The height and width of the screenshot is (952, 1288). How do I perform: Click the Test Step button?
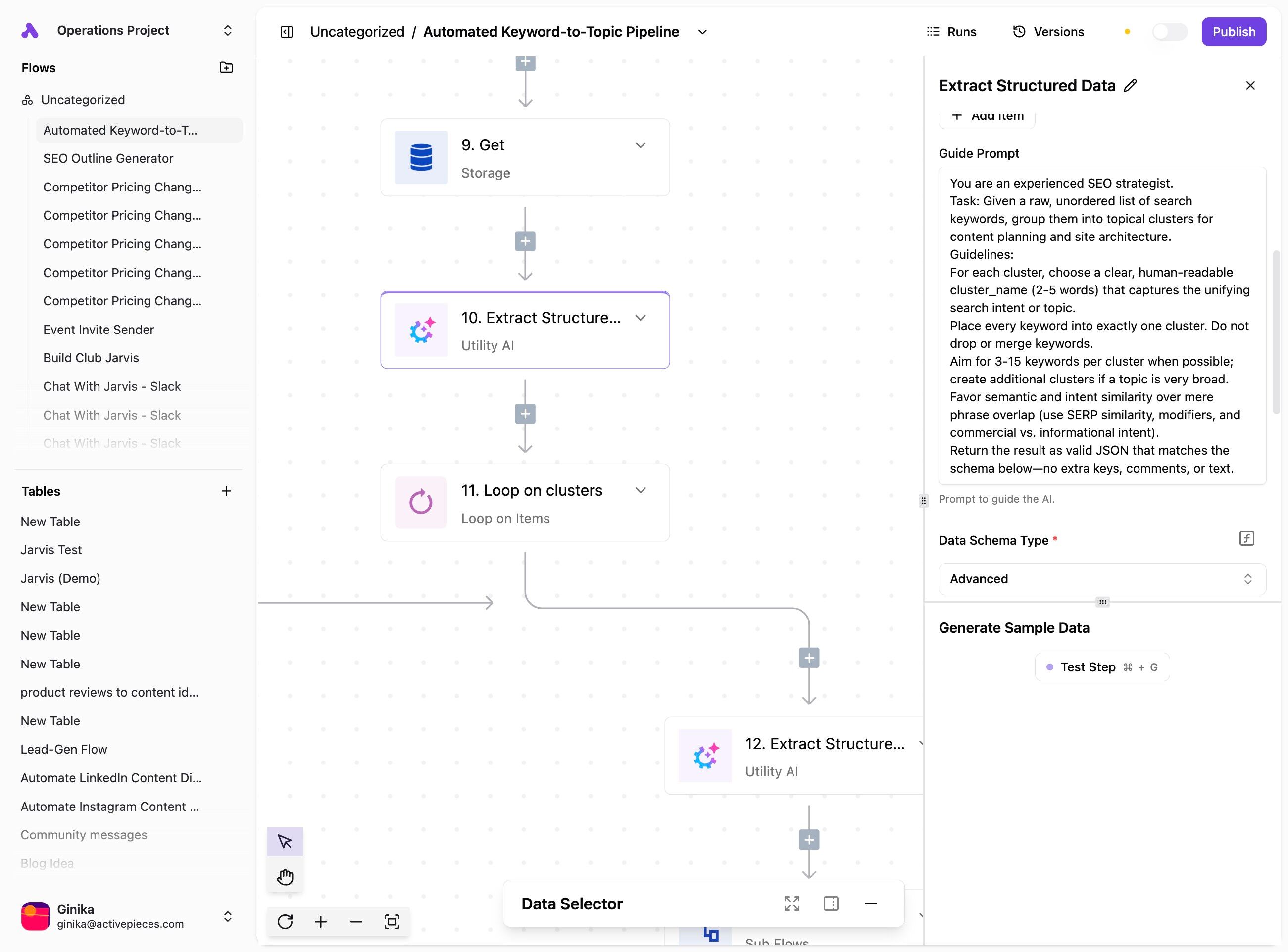[x=1102, y=666]
